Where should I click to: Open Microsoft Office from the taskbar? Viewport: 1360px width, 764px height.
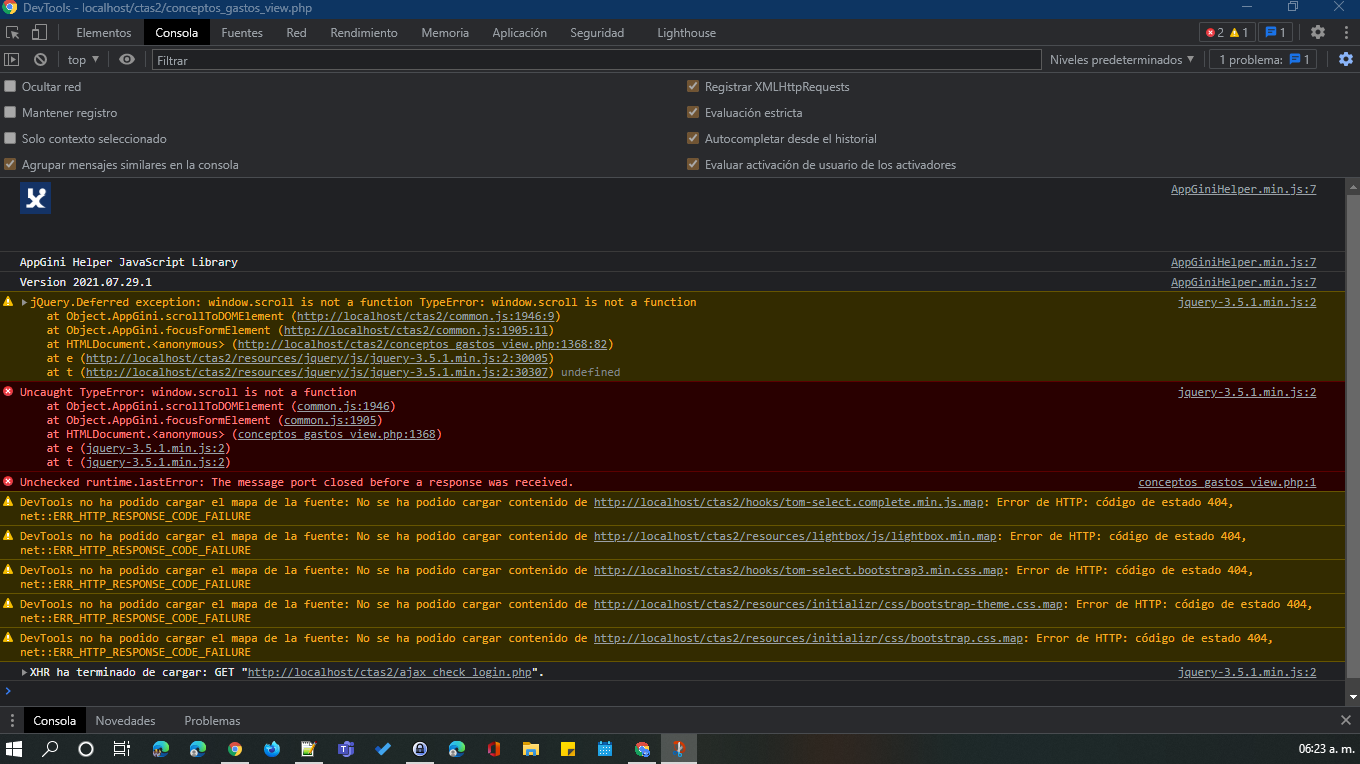tap(494, 749)
